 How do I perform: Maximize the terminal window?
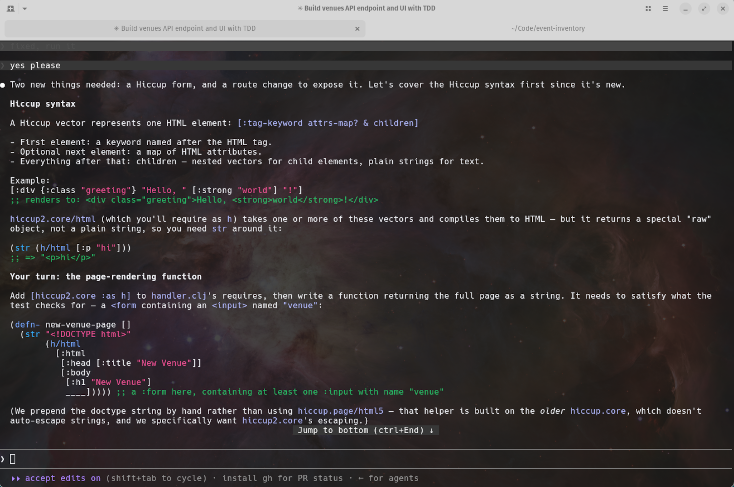coord(704,8)
